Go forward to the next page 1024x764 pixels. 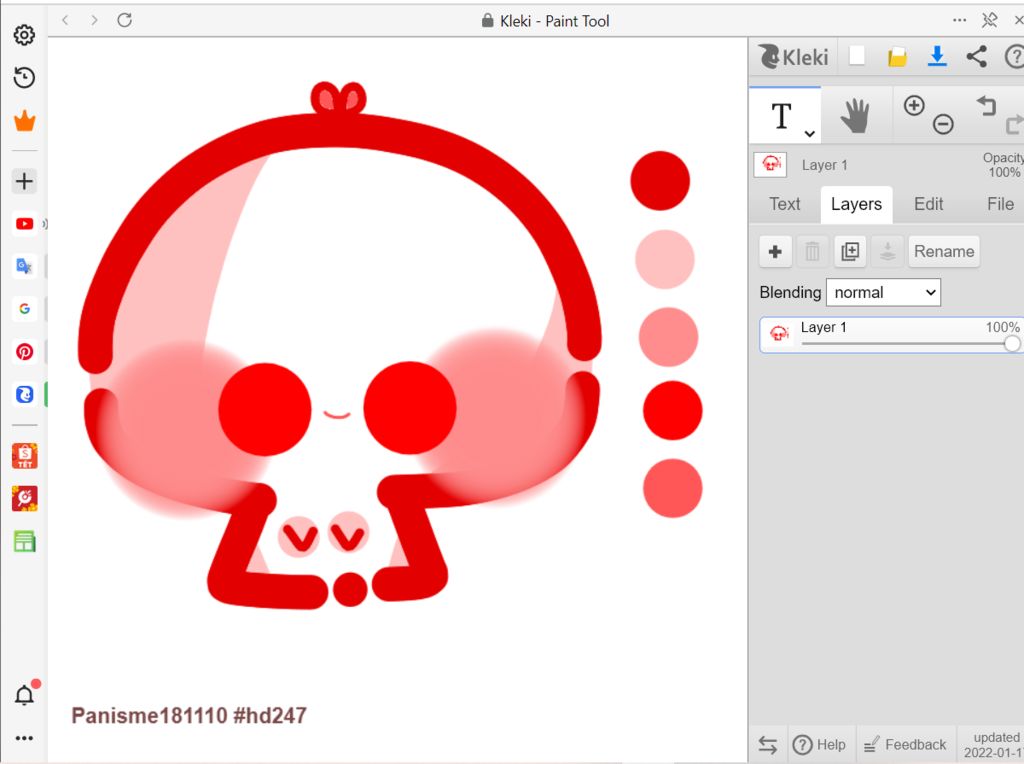pyautogui.click(x=95, y=20)
